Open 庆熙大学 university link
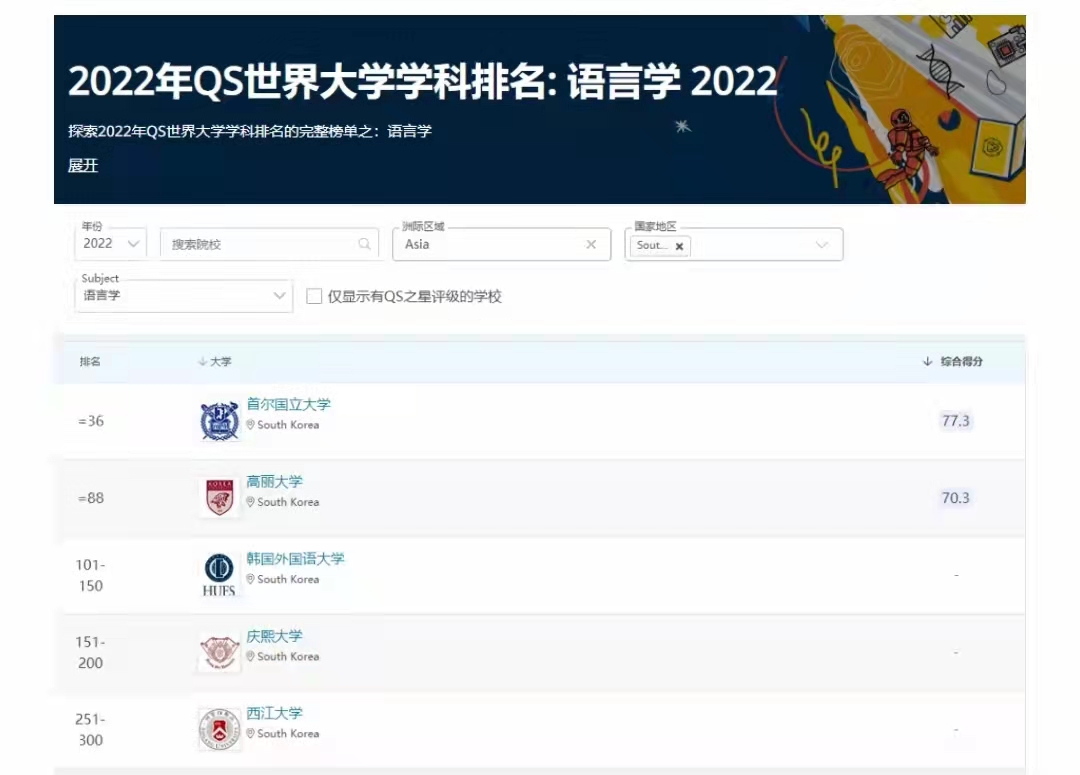Viewport: 1080px width, 775px height. click(274, 636)
